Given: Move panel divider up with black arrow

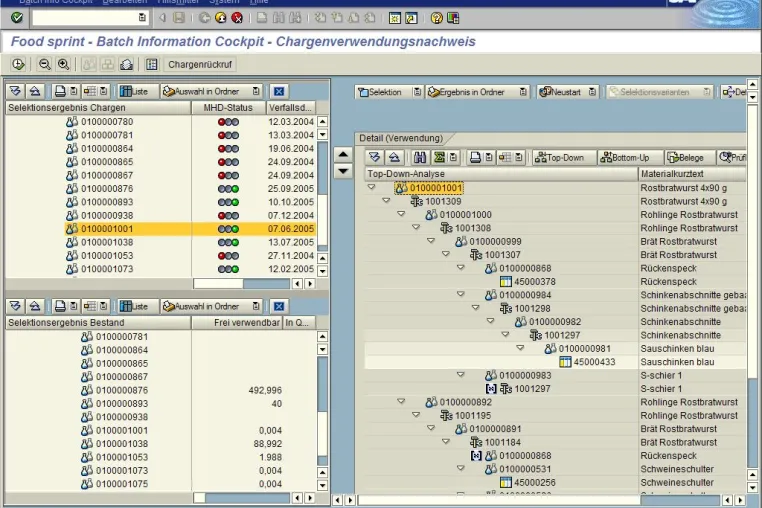Looking at the screenshot, I should (x=343, y=155).
